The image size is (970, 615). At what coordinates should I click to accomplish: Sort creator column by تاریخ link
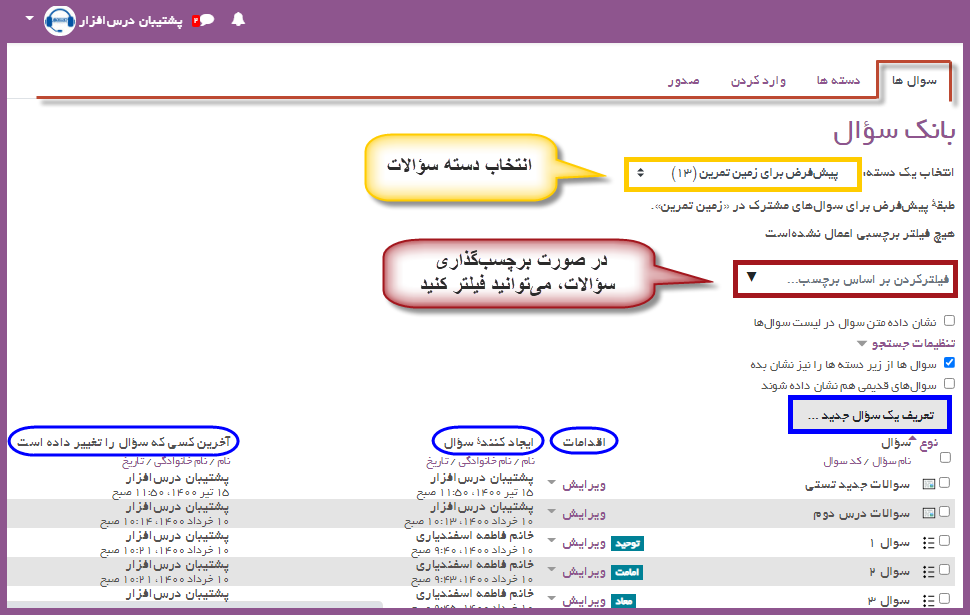(x=437, y=462)
